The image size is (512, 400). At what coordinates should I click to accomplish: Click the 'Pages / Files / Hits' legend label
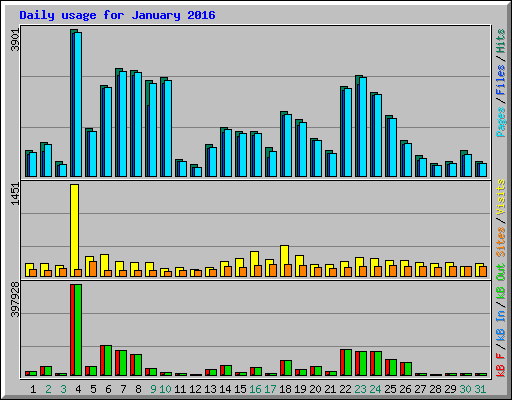[x=500, y=83]
